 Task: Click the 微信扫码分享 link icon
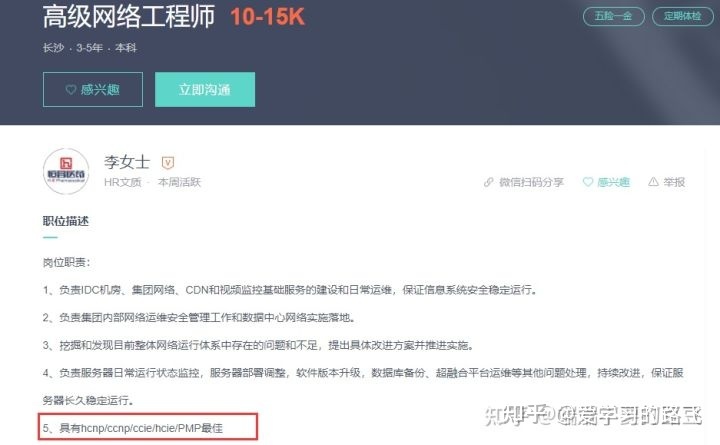point(489,182)
